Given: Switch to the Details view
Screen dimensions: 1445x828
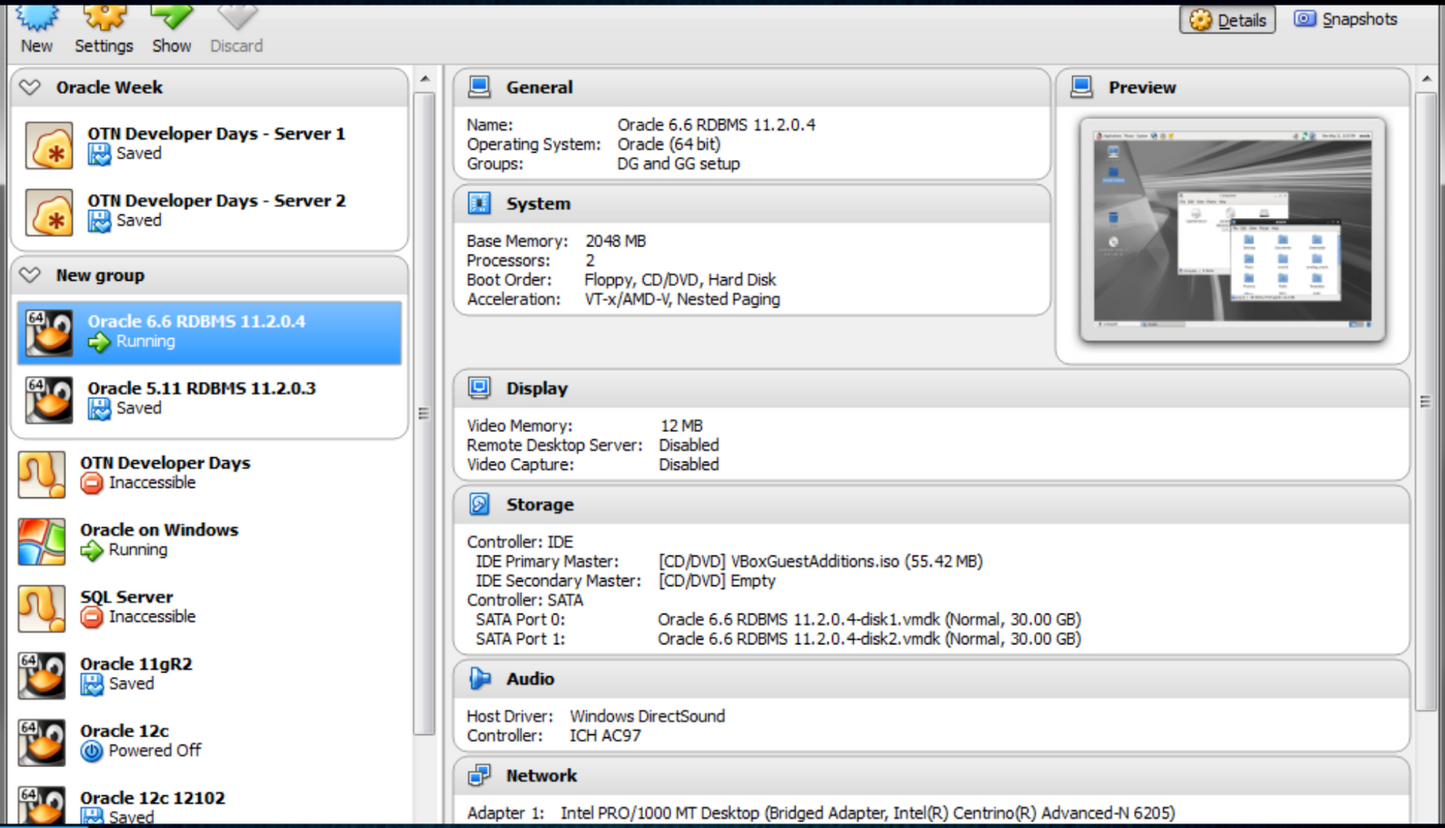Looking at the screenshot, I should tap(1226, 18).
